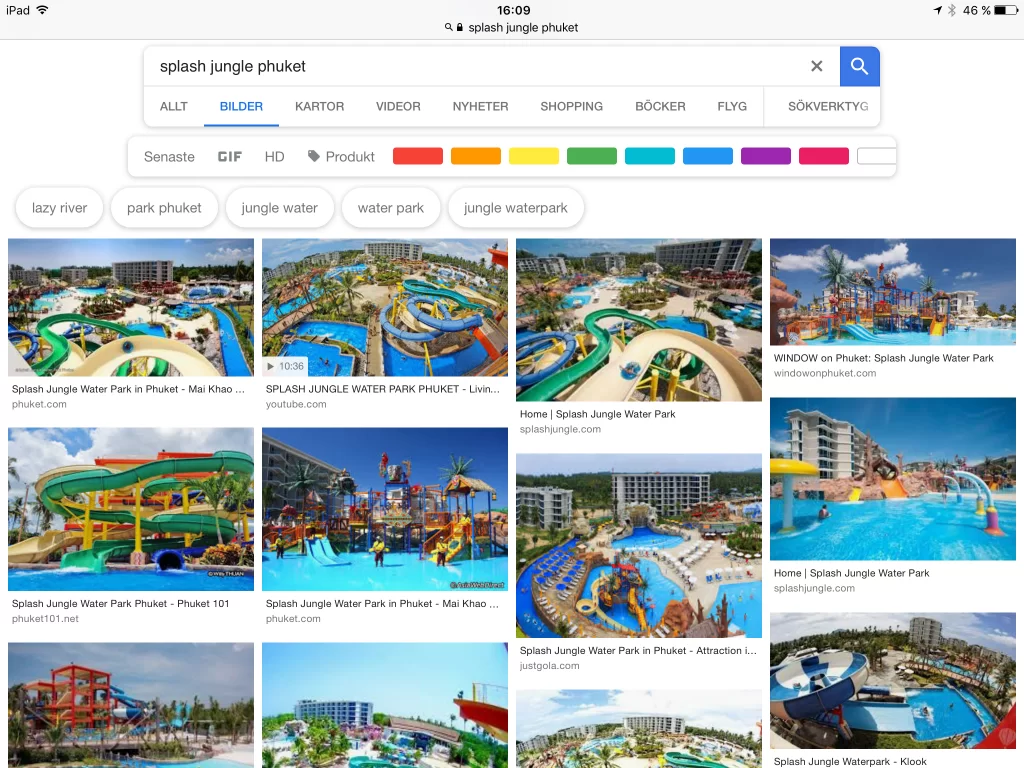The height and width of the screenshot is (768, 1024).
Task: Clear the search text with X icon
Action: coord(816,66)
